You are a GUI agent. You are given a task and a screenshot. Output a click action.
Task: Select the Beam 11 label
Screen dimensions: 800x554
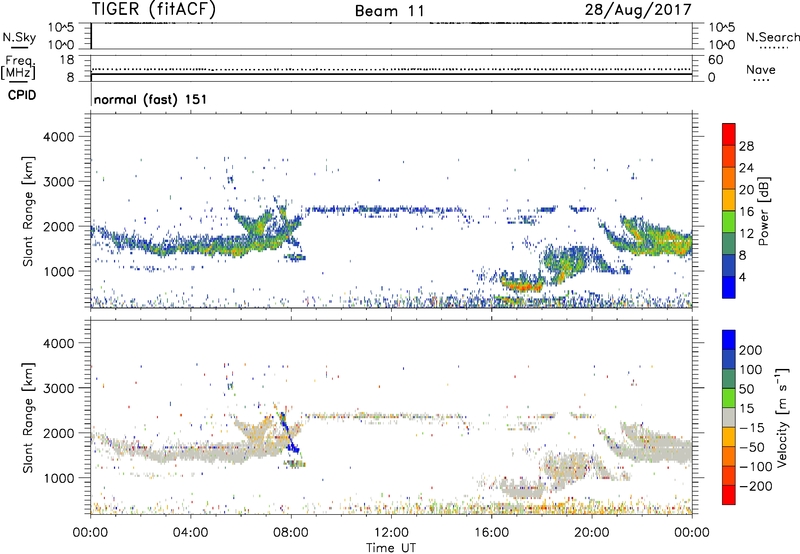389,11
